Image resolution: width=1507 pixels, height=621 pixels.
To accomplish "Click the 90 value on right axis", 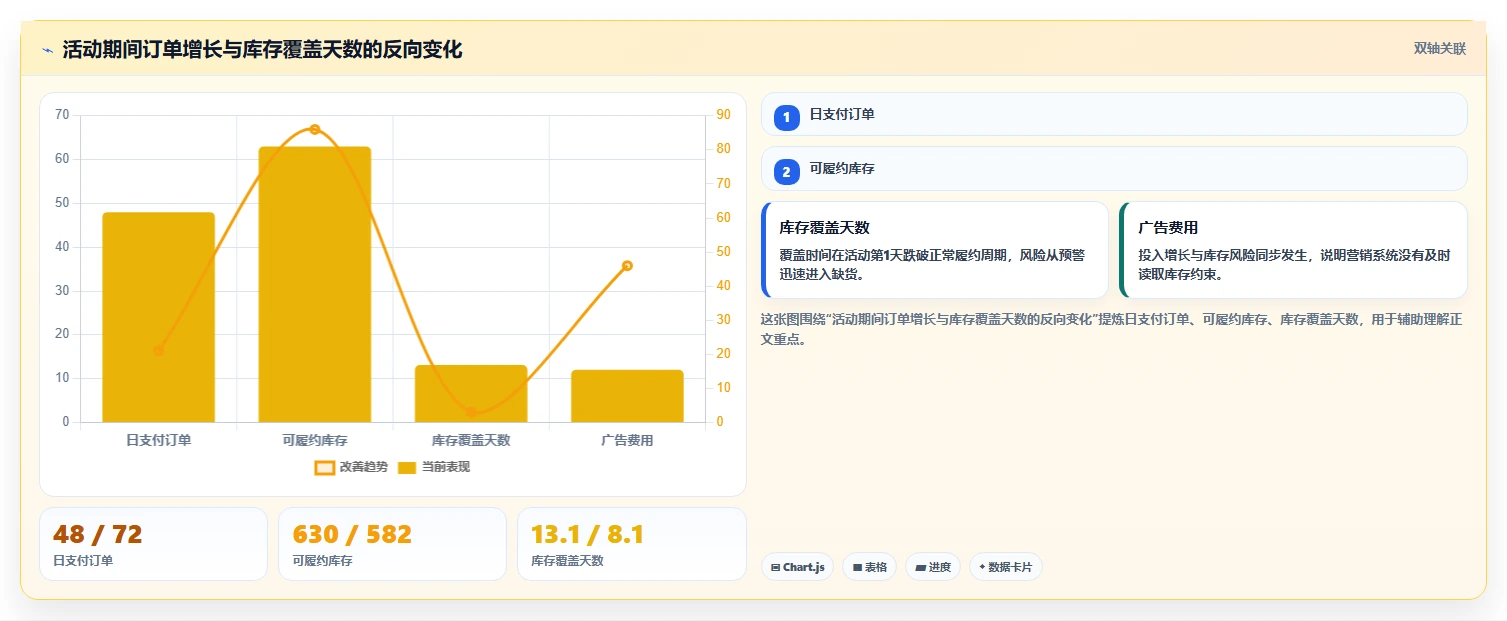I will coord(723,115).
